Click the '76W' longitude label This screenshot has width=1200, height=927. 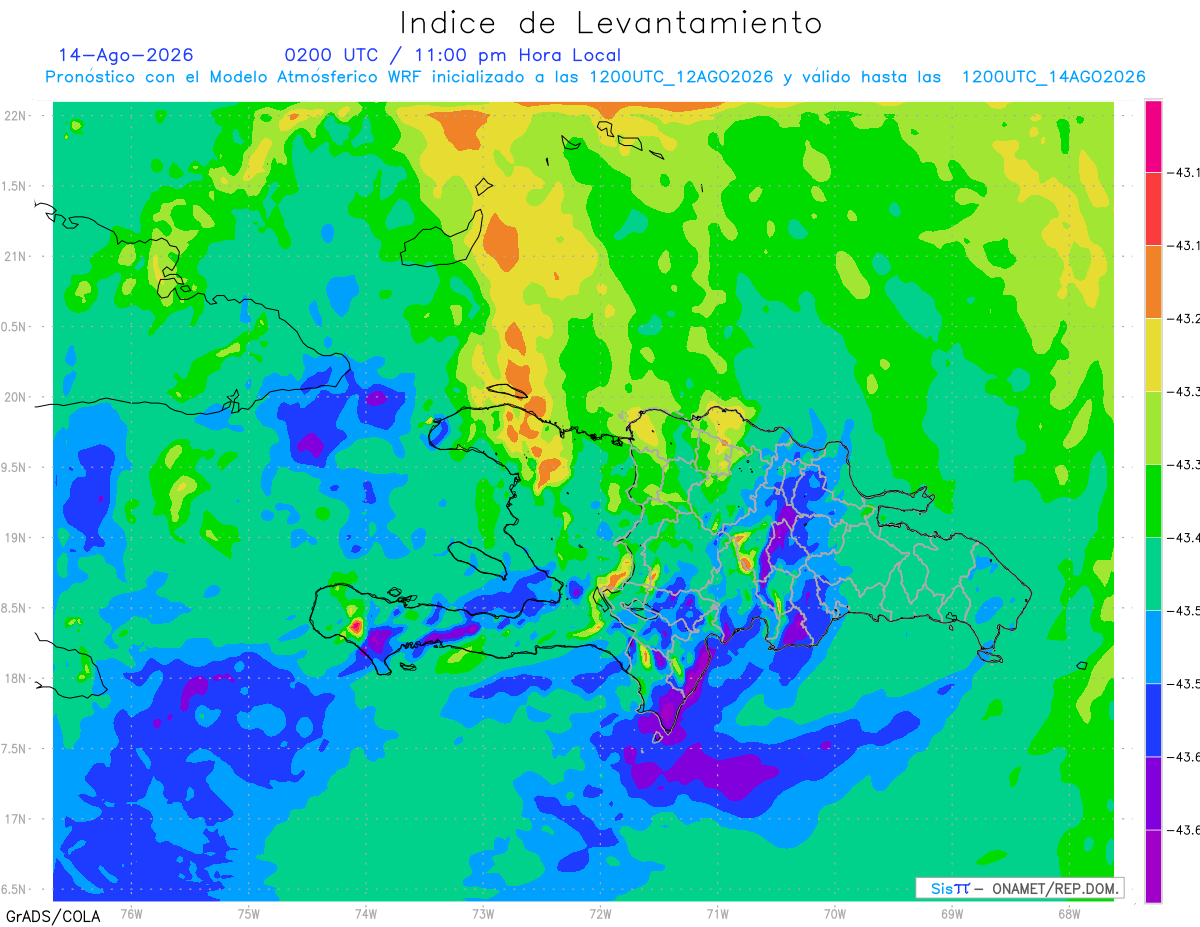click(131, 913)
